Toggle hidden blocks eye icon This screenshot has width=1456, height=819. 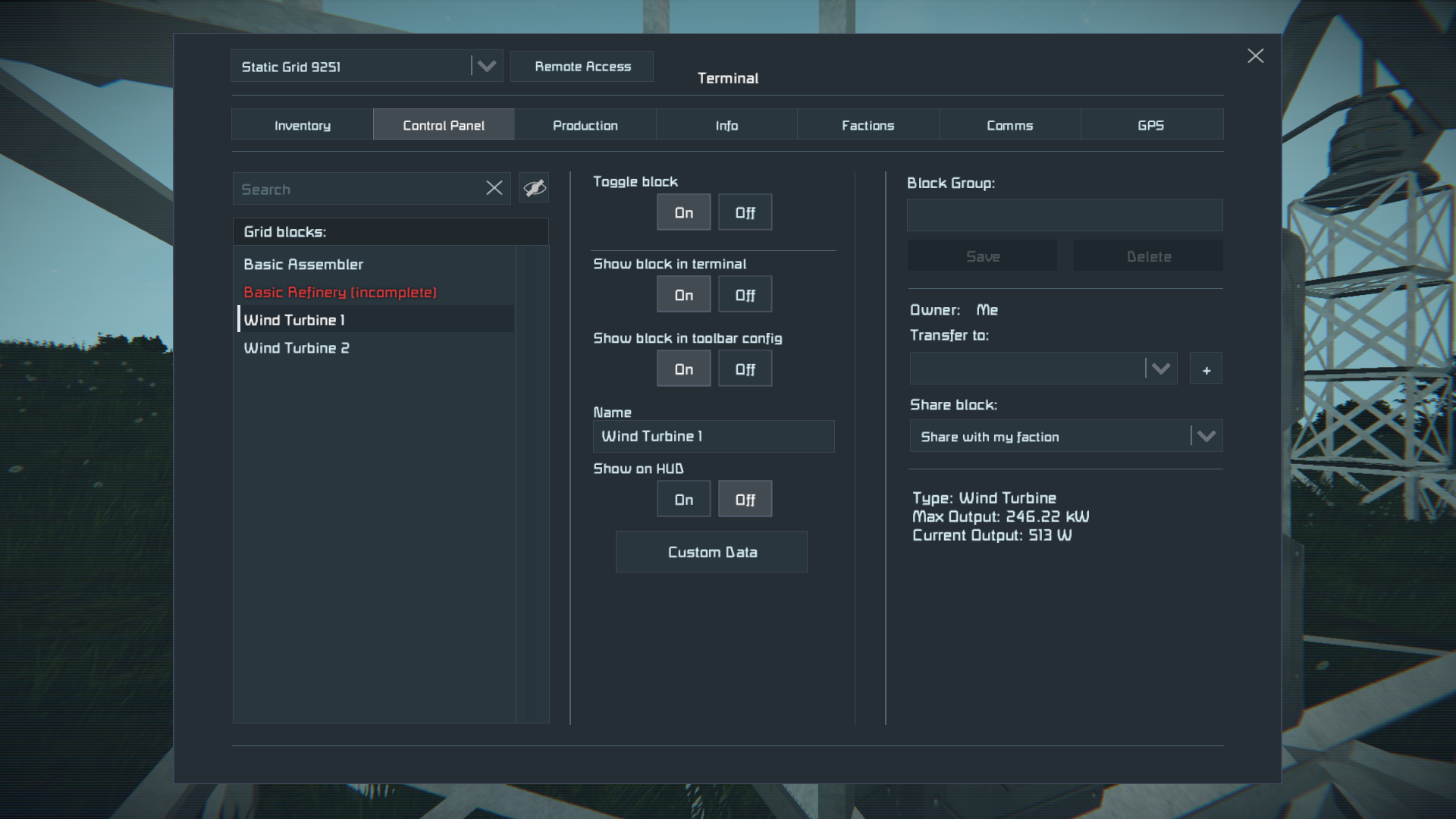pos(534,188)
